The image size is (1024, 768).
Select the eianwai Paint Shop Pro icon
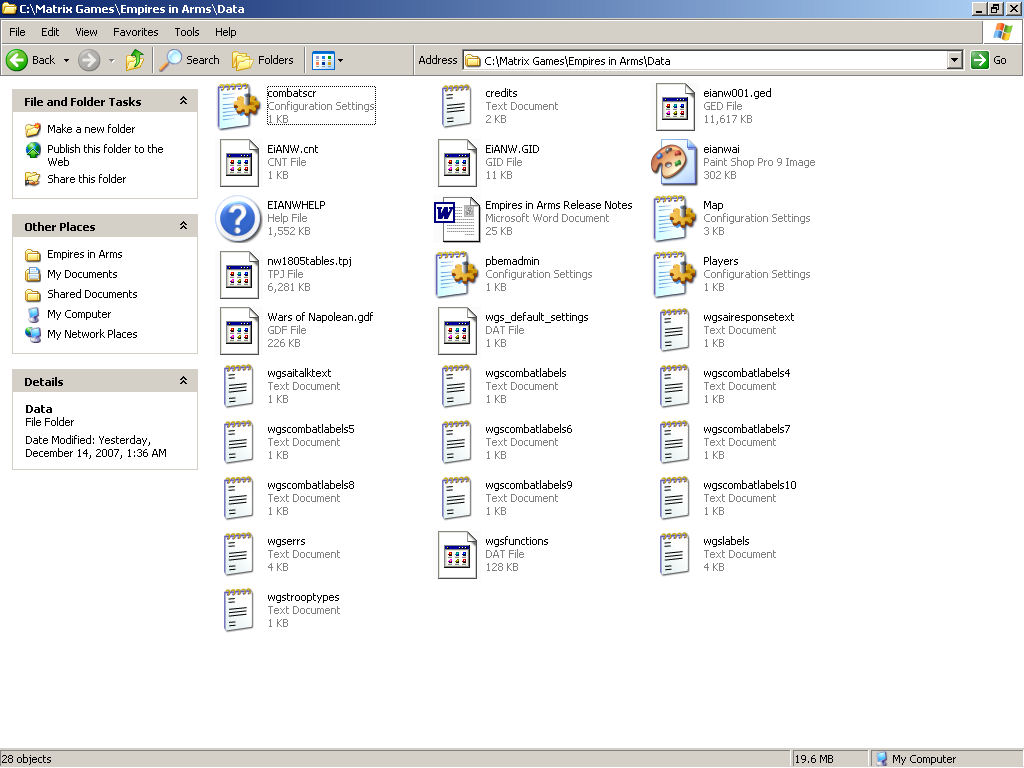point(673,162)
